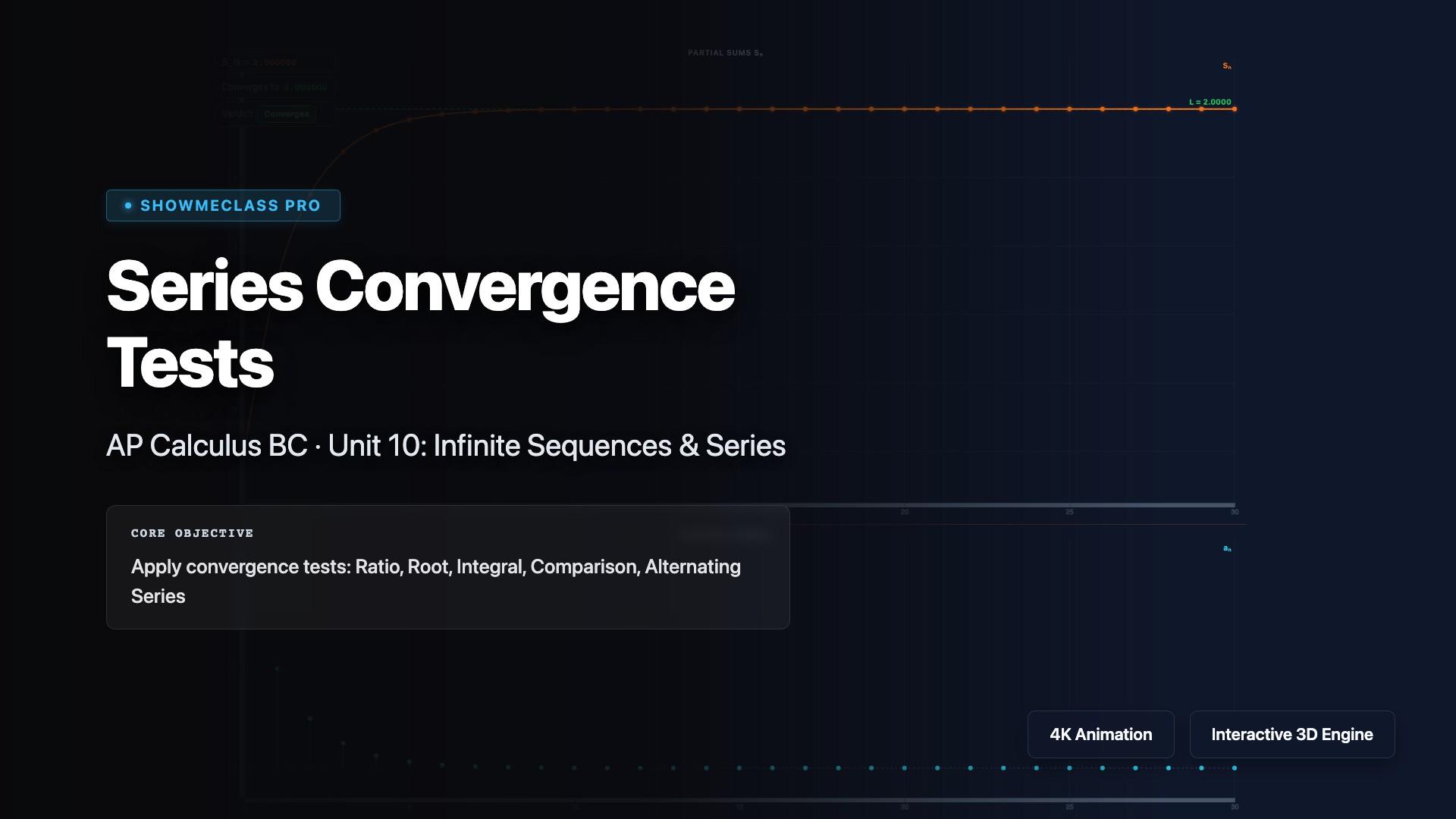Click the Converges to 2.000000 readout
The image size is (1456, 819).
pyautogui.click(x=275, y=87)
